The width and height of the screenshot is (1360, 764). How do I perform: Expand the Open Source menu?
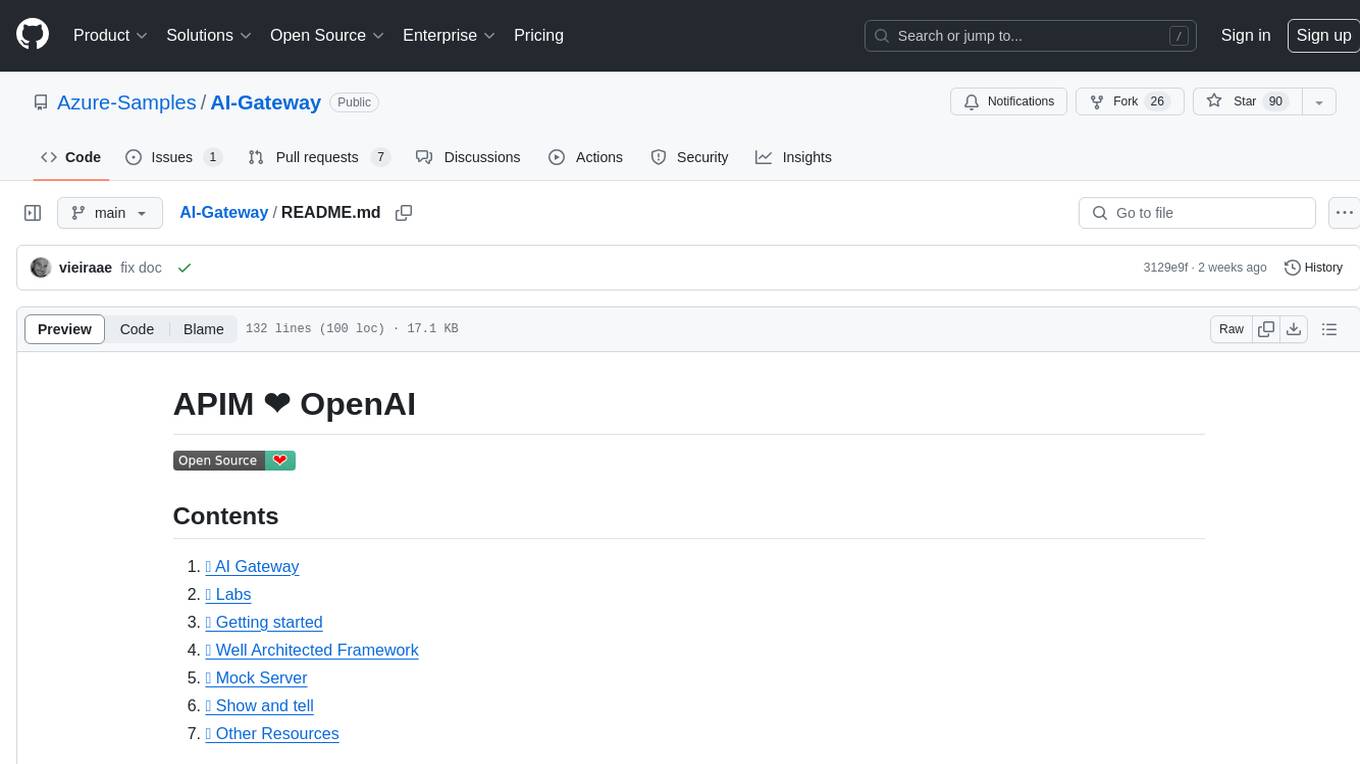327,35
